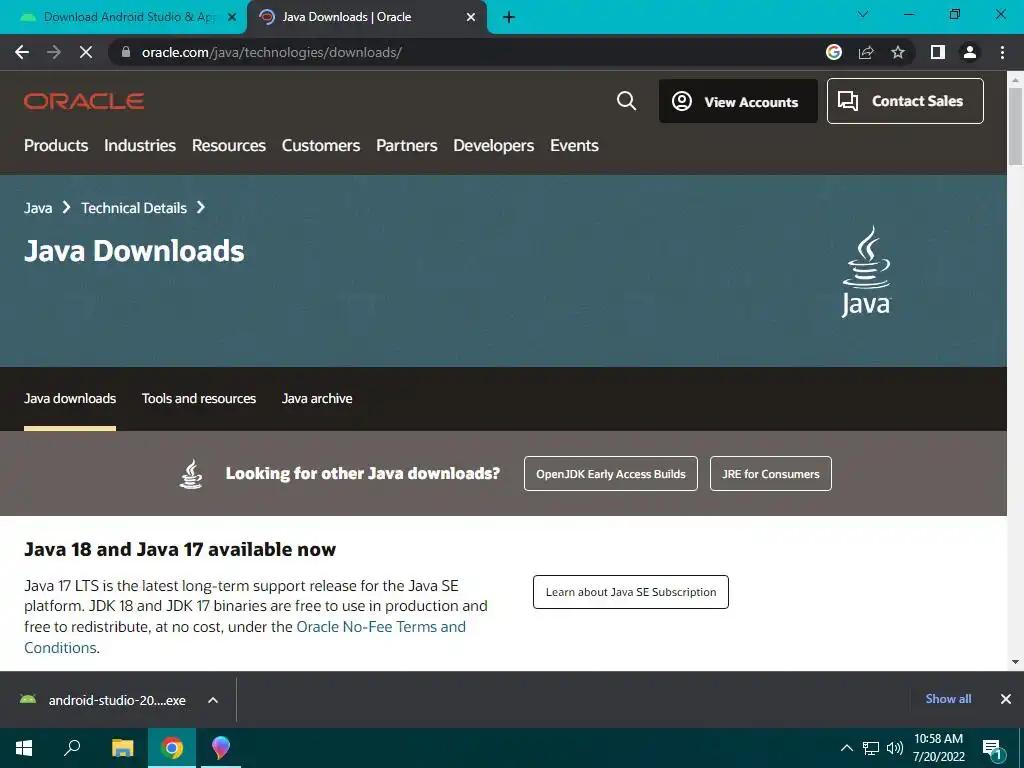The width and height of the screenshot is (1024, 768).
Task: Click the page scrollbar thumb
Action: pos(1015,125)
